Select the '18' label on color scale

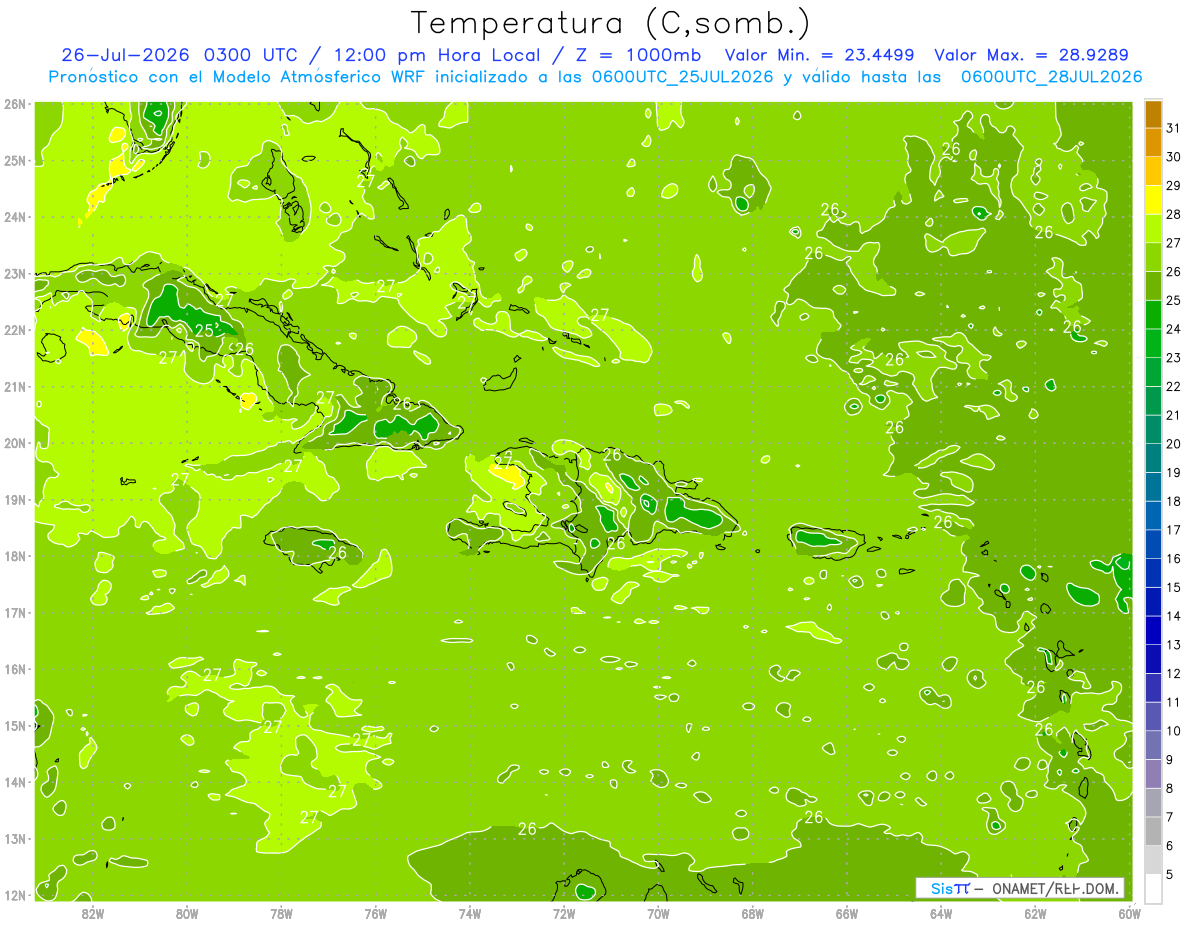coord(1173,502)
